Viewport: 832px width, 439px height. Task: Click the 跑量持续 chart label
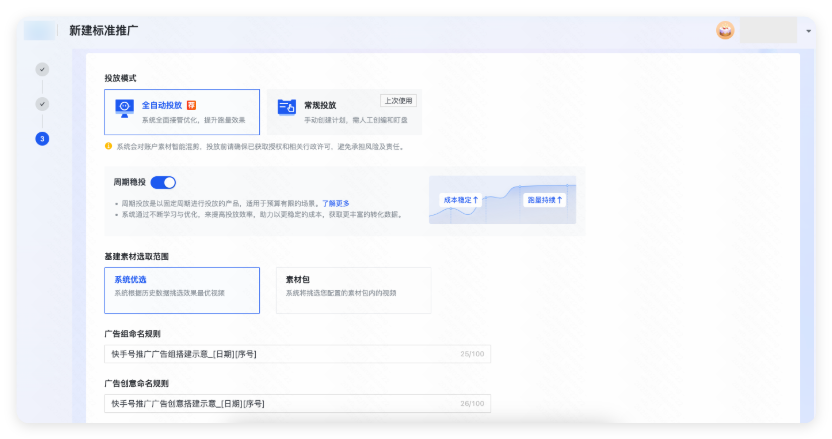point(544,200)
